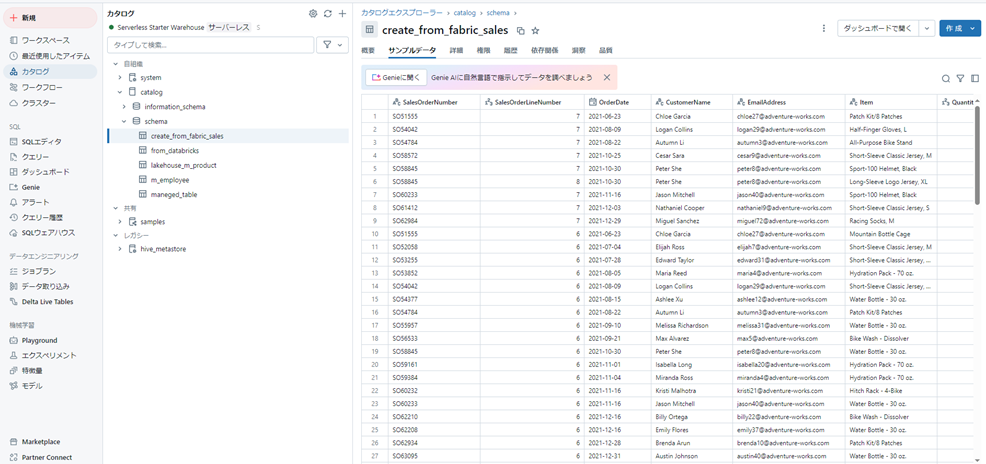Click the schema breadcrumb link
This screenshot has height=464, width=986.
click(x=496, y=12)
